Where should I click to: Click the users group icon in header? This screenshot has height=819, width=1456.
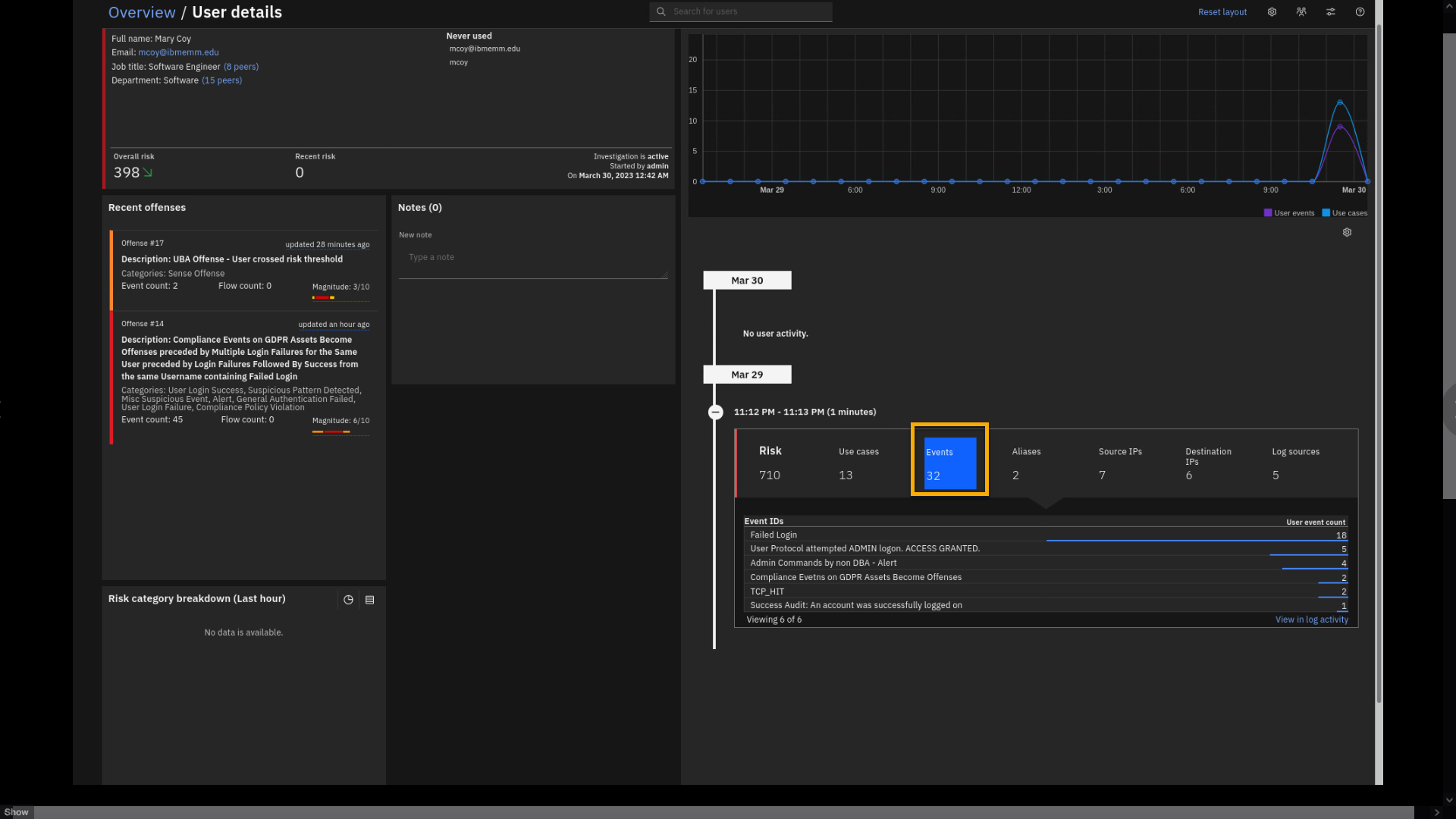[1301, 12]
